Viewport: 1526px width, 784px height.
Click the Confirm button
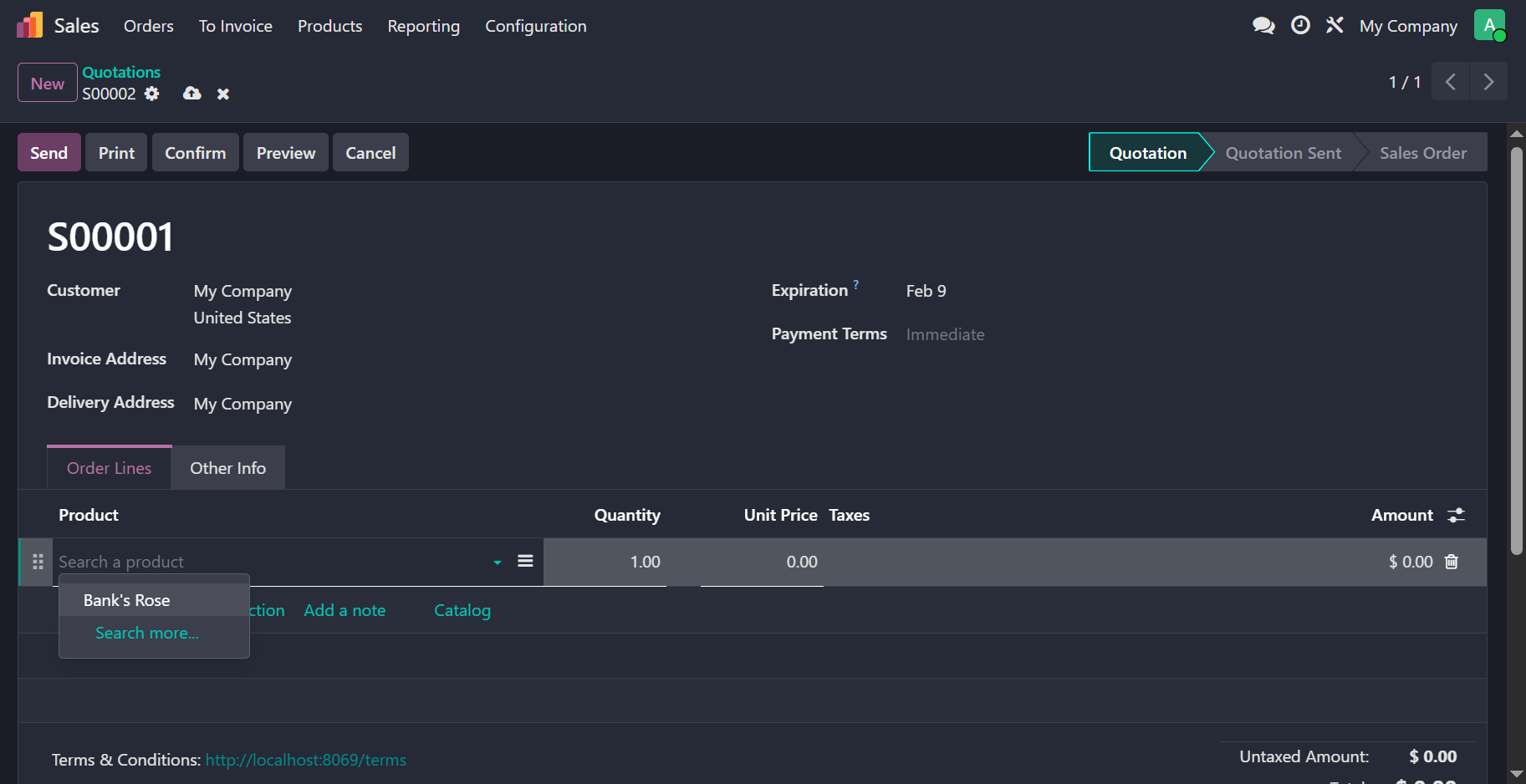coord(195,152)
